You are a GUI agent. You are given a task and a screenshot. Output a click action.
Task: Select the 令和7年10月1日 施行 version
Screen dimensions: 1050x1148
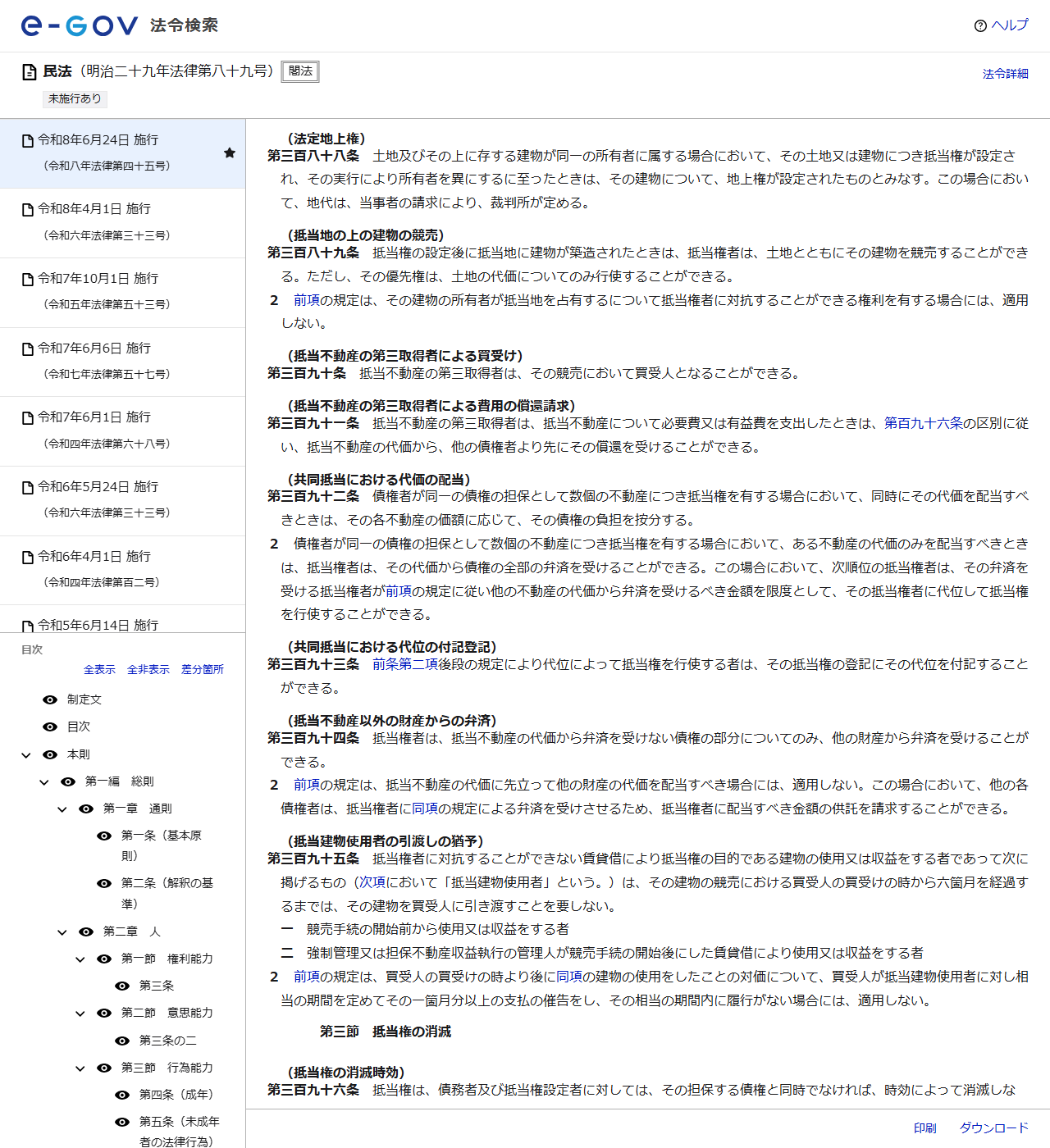[122, 293]
